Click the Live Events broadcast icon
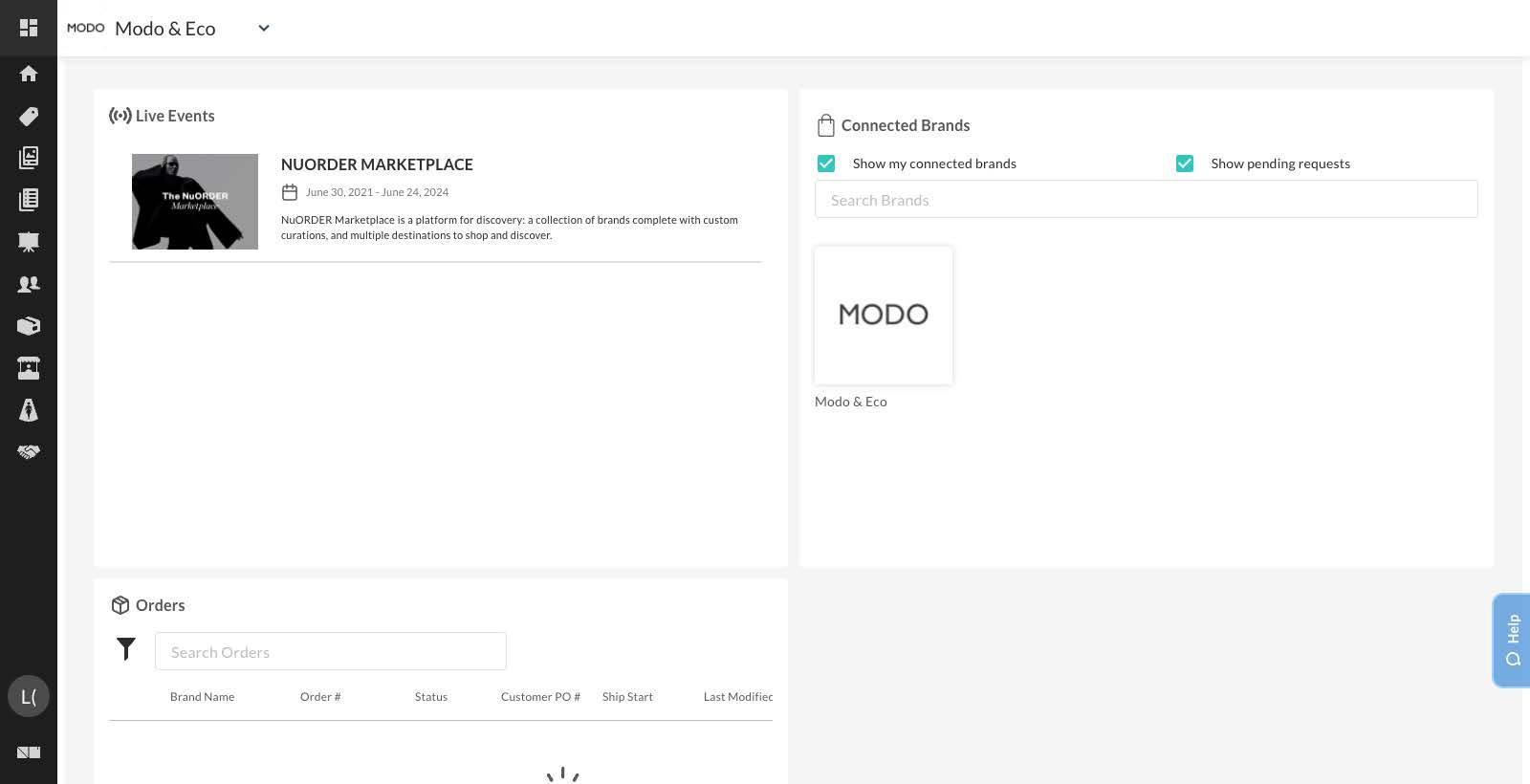 tap(120, 116)
